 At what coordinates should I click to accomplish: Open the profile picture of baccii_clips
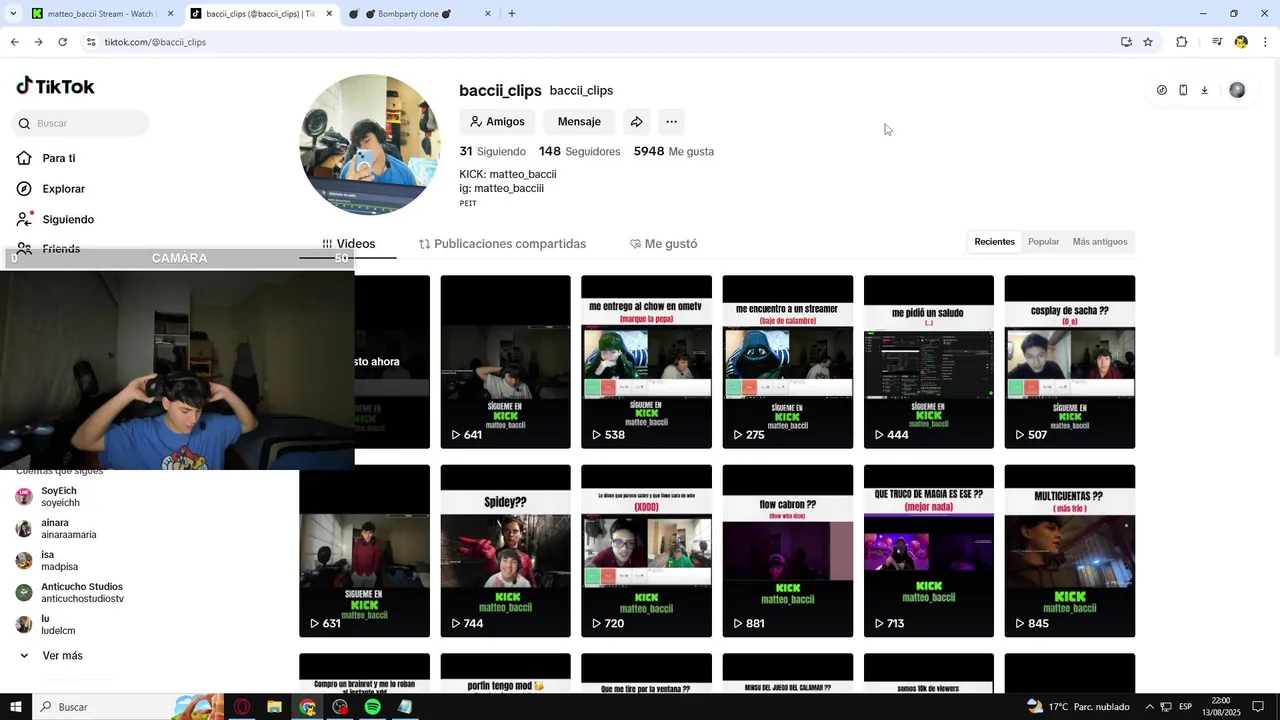(x=370, y=145)
